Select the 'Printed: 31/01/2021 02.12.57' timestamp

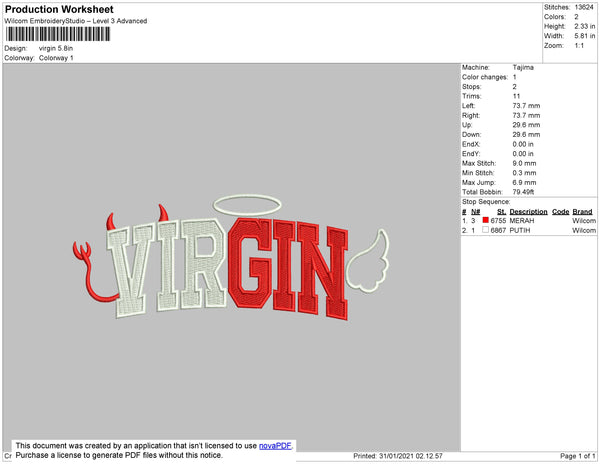coord(398,456)
